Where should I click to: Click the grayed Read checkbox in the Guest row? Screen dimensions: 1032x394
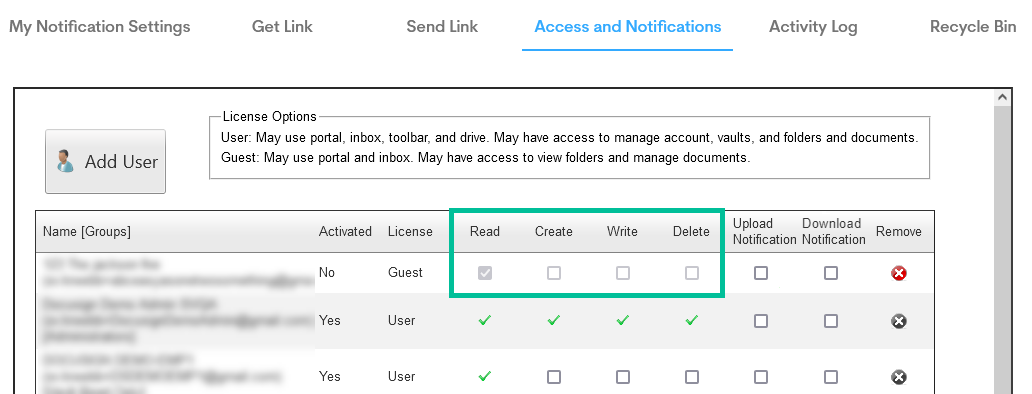[x=485, y=272]
